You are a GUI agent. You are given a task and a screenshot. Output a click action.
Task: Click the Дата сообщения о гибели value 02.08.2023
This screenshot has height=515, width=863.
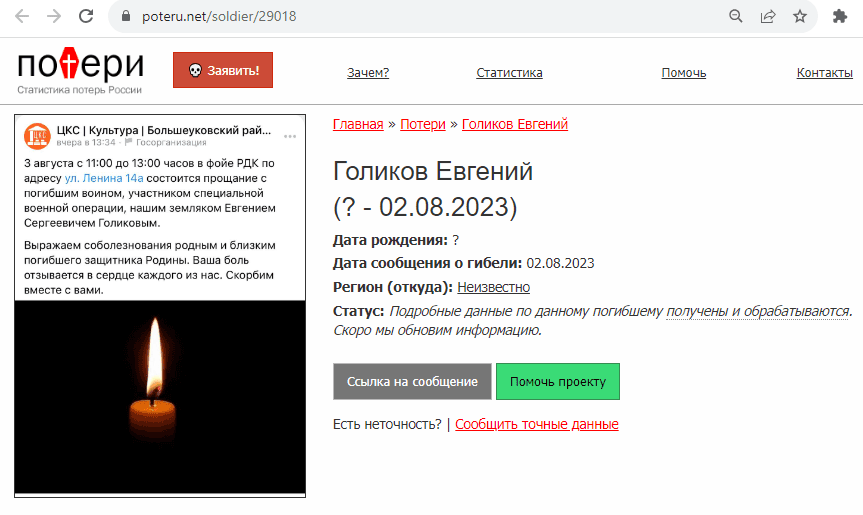[x=560, y=264]
